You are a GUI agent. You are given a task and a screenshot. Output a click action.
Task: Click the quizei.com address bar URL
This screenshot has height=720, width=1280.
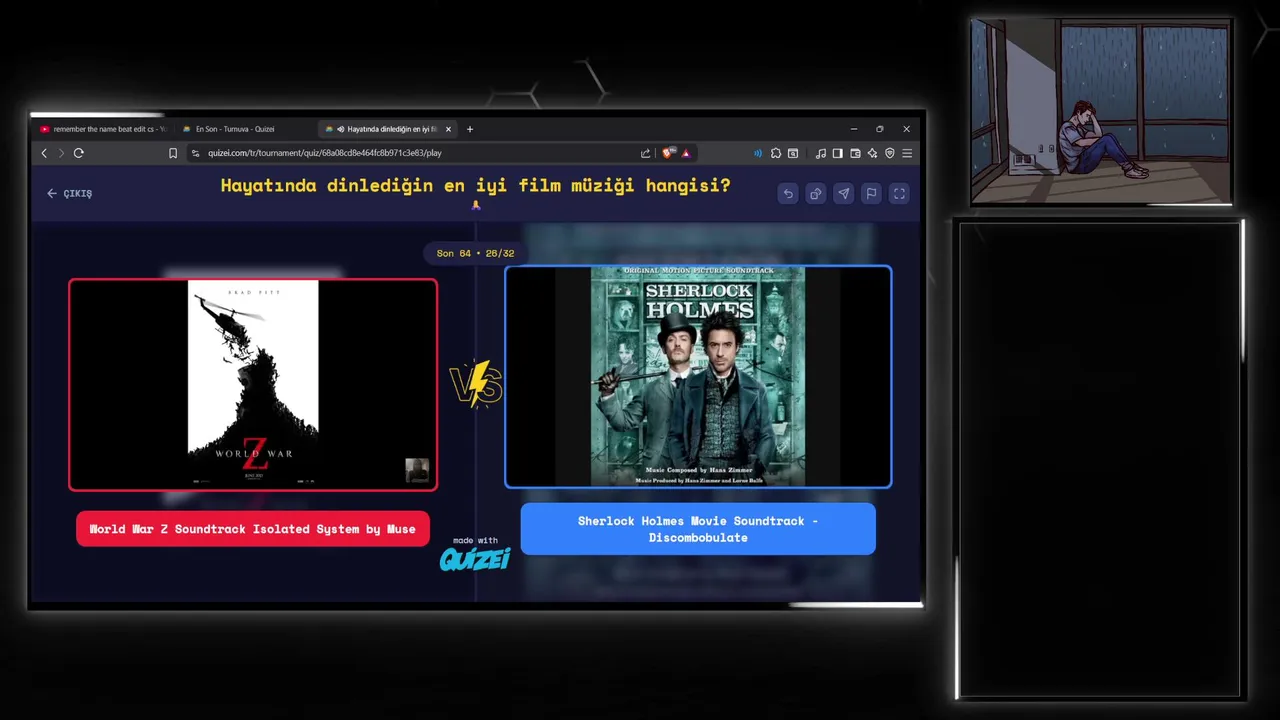tap(325, 153)
